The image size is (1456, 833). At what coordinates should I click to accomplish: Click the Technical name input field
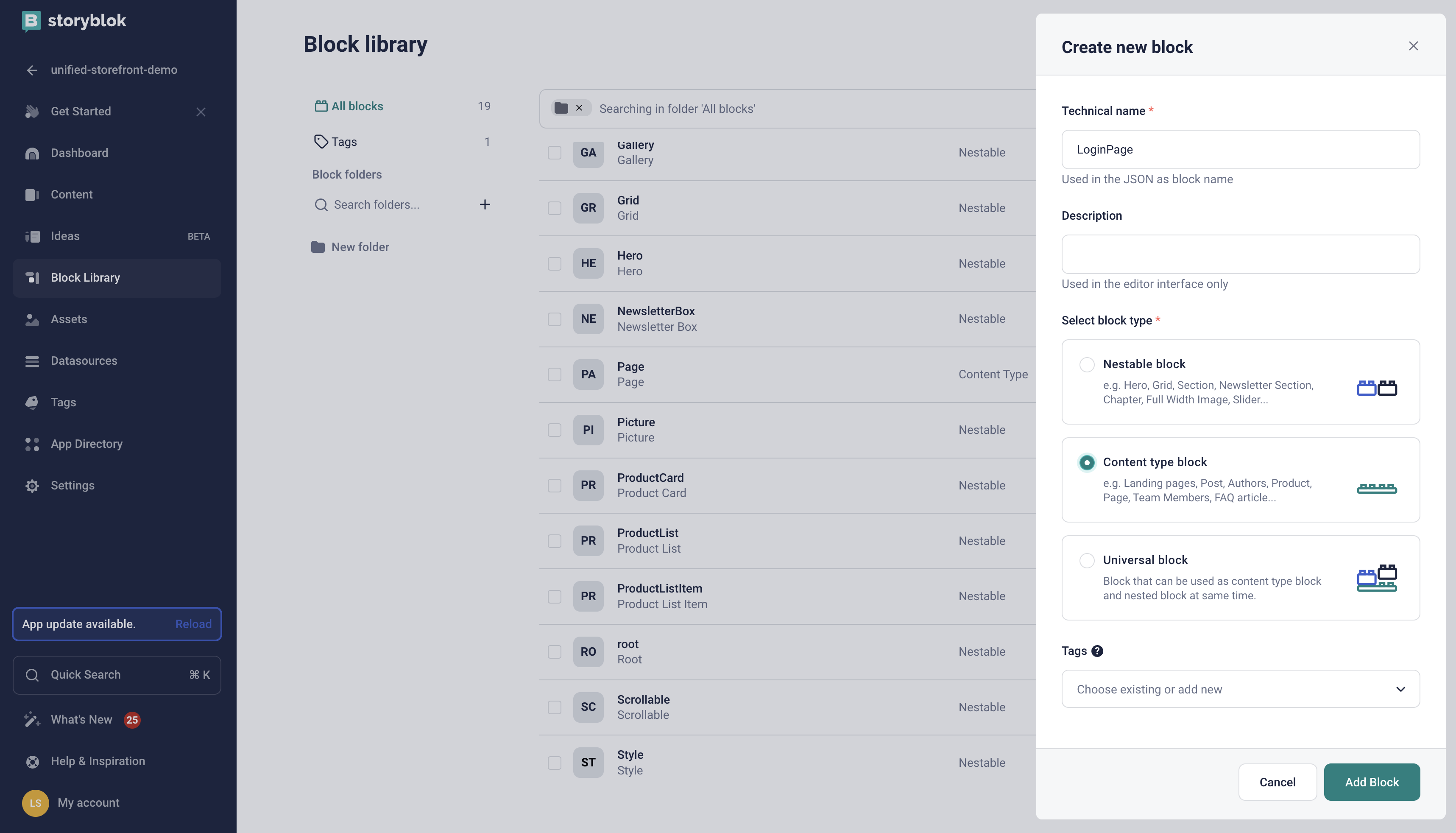(x=1241, y=150)
